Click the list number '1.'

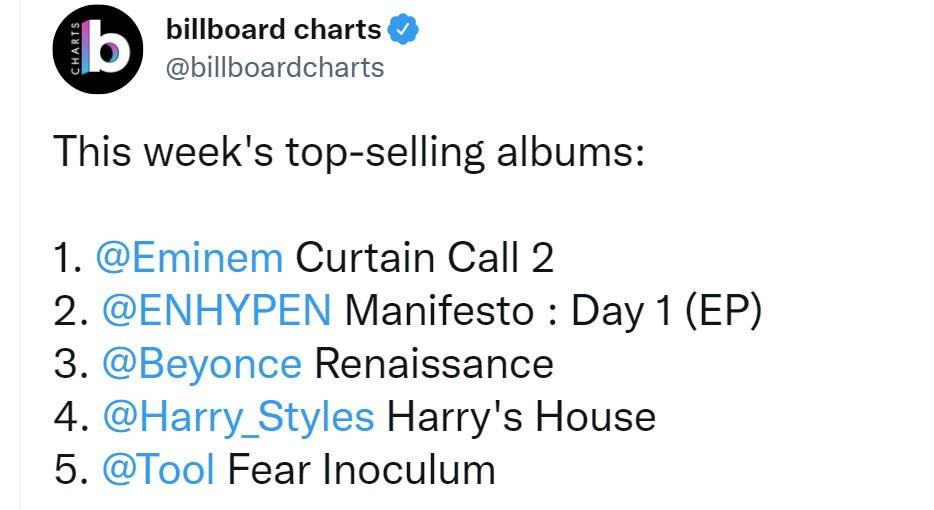tap(68, 258)
